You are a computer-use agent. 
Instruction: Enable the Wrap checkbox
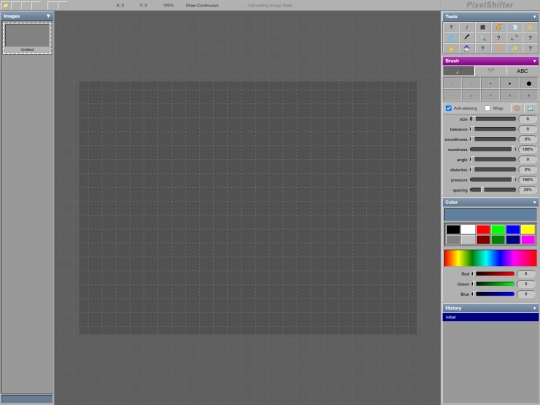tap(487, 108)
